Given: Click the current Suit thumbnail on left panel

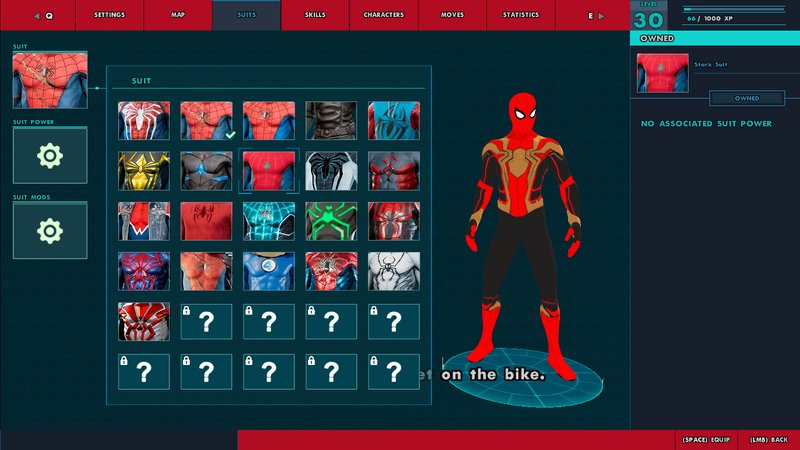Looking at the screenshot, I should point(50,80).
